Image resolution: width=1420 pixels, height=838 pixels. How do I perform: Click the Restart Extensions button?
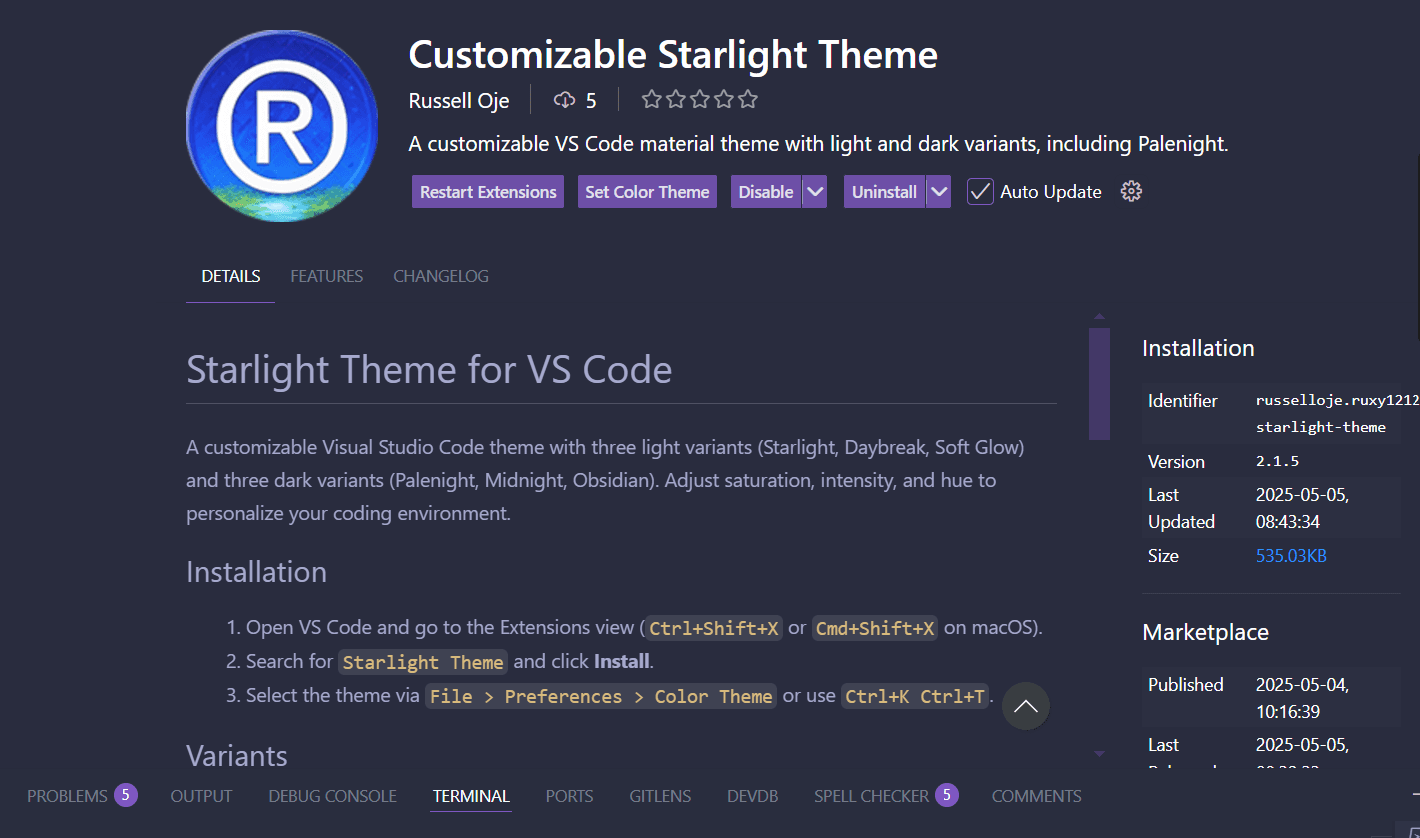(487, 191)
